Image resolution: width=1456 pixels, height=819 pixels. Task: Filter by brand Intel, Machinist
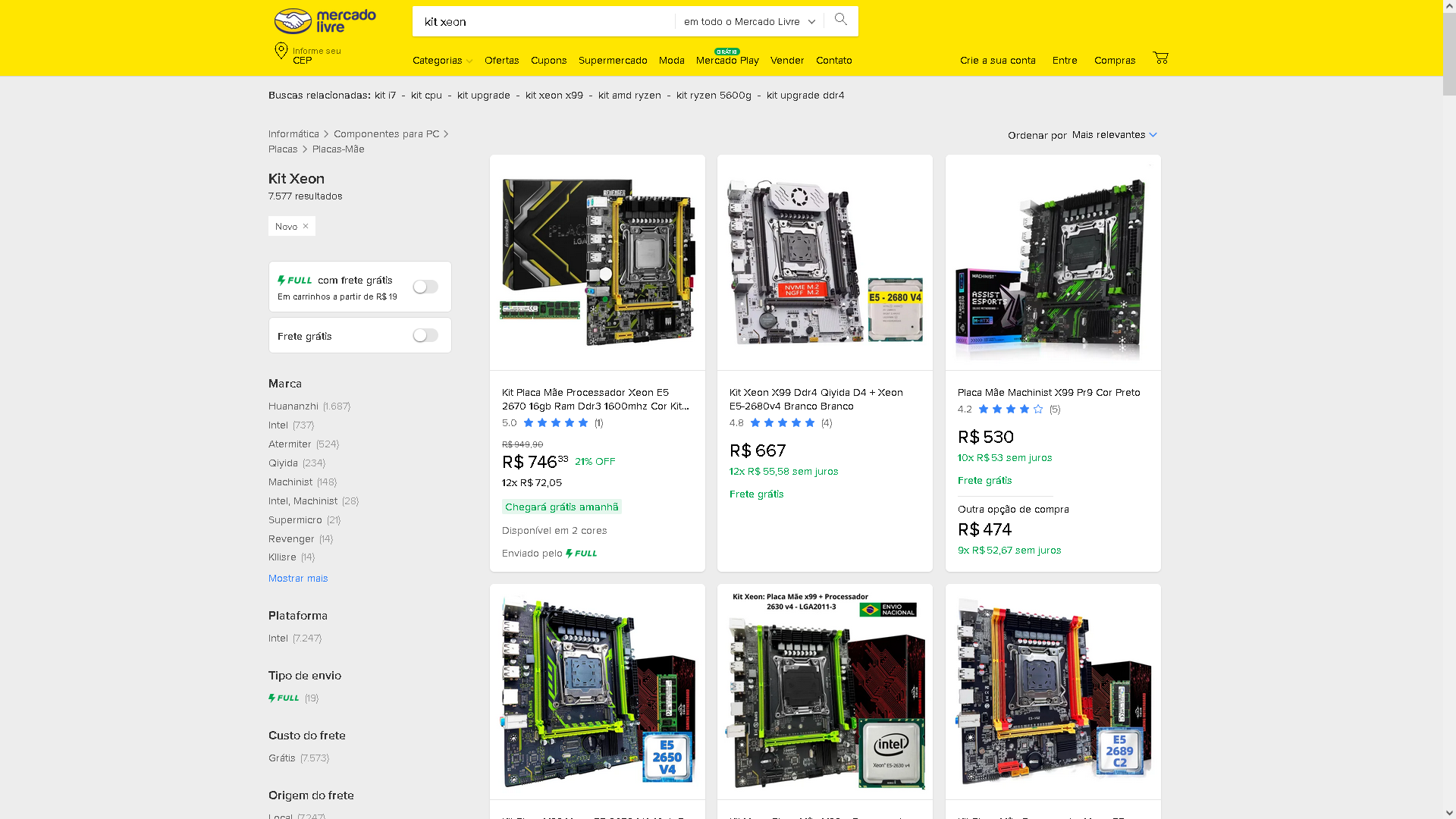(313, 501)
